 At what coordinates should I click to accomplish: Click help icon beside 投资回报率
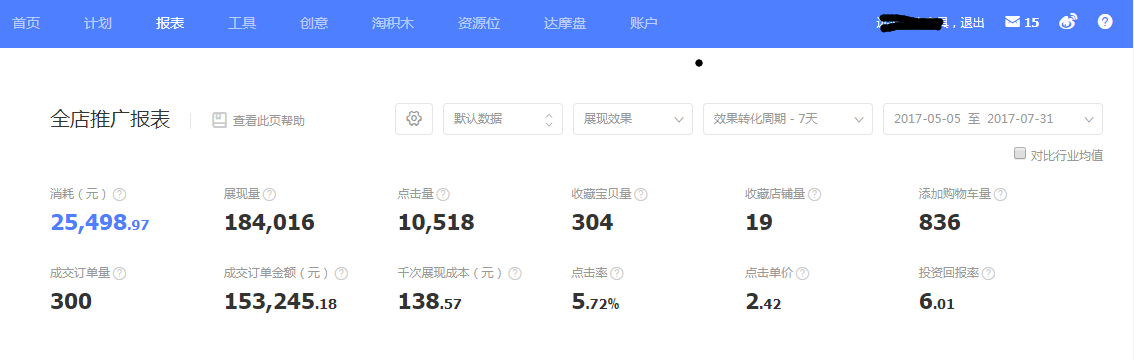click(988, 274)
